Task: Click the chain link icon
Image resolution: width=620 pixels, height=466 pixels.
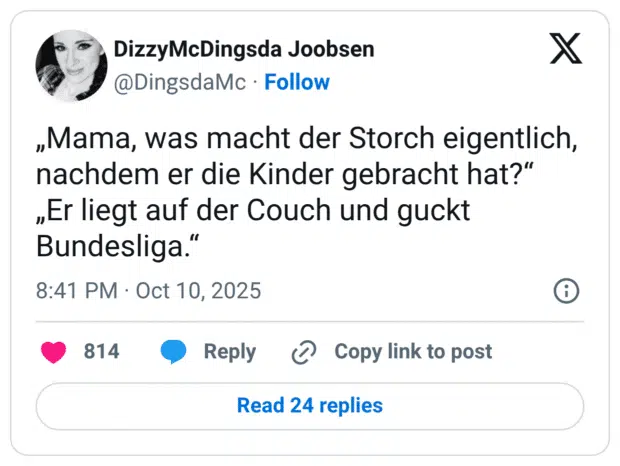Action: [x=303, y=352]
